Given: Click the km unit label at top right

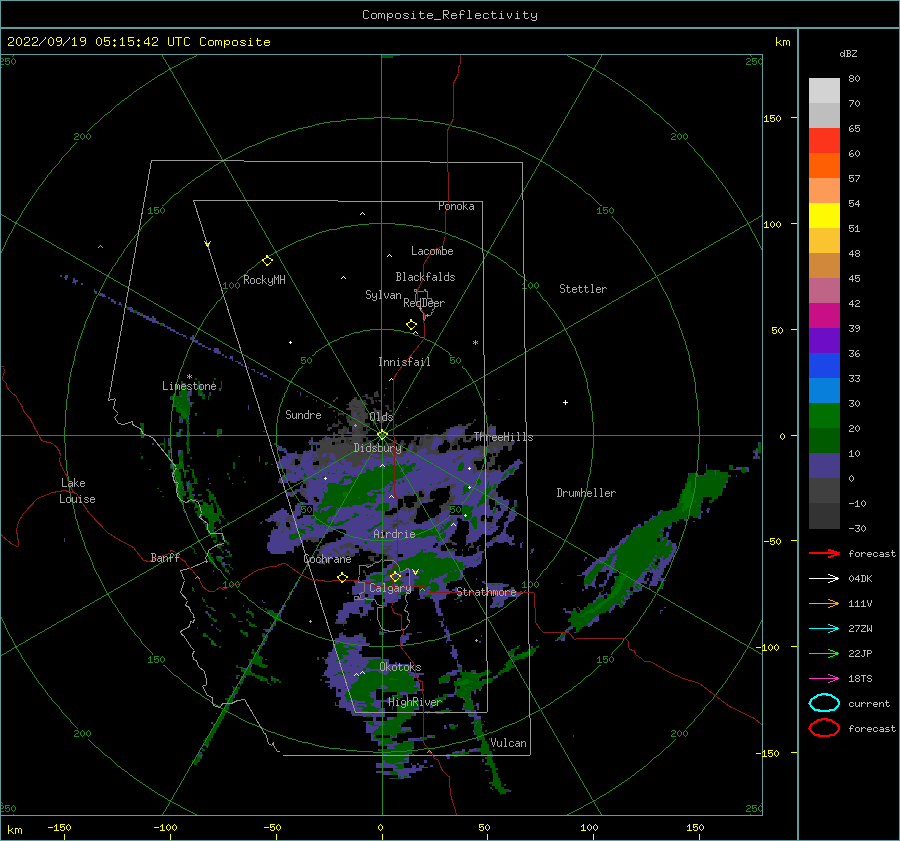Looking at the screenshot, I should click(782, 42).
